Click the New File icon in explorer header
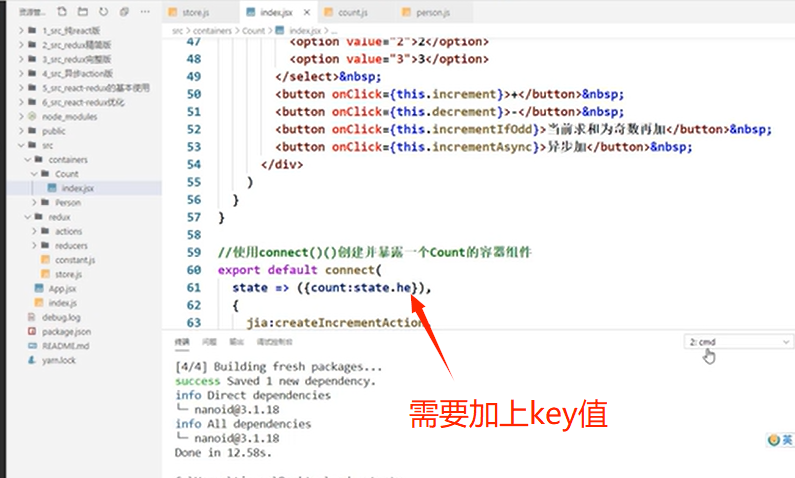 tap(62, 11)
